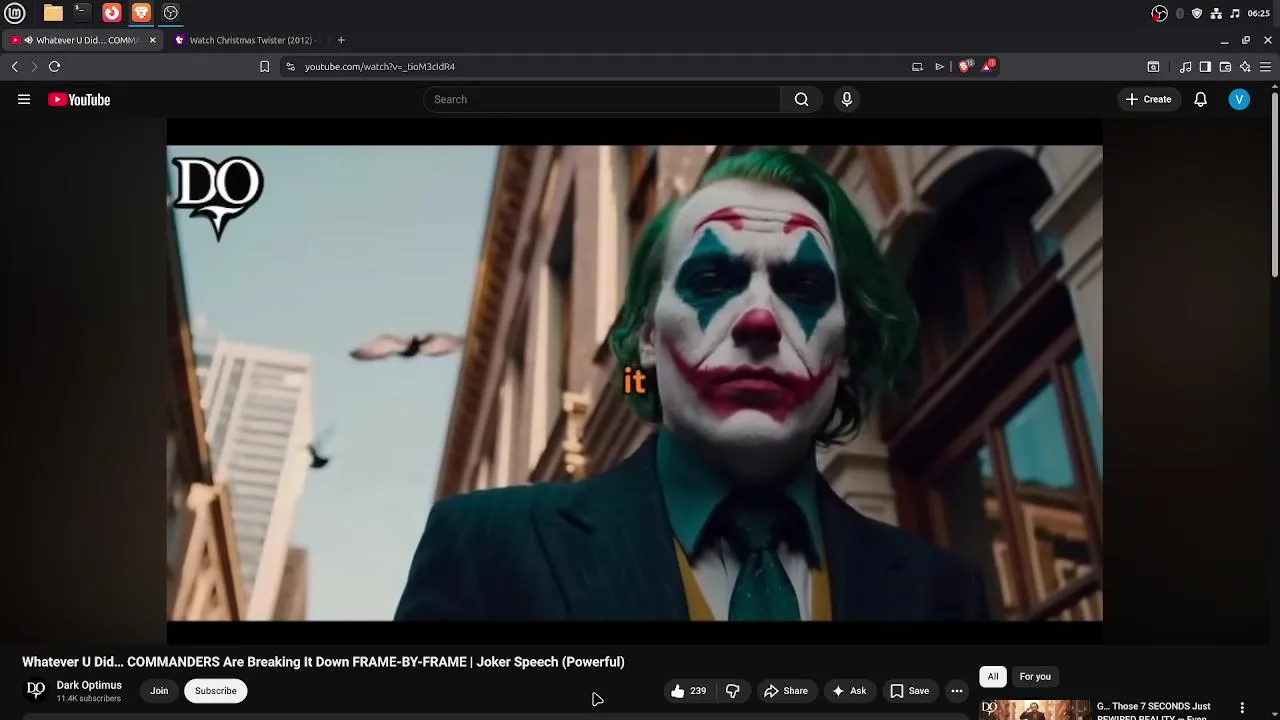The height and width of the screenshot is (720, 1280).
Task: Ask about this video
Action: tap(849, 691)
